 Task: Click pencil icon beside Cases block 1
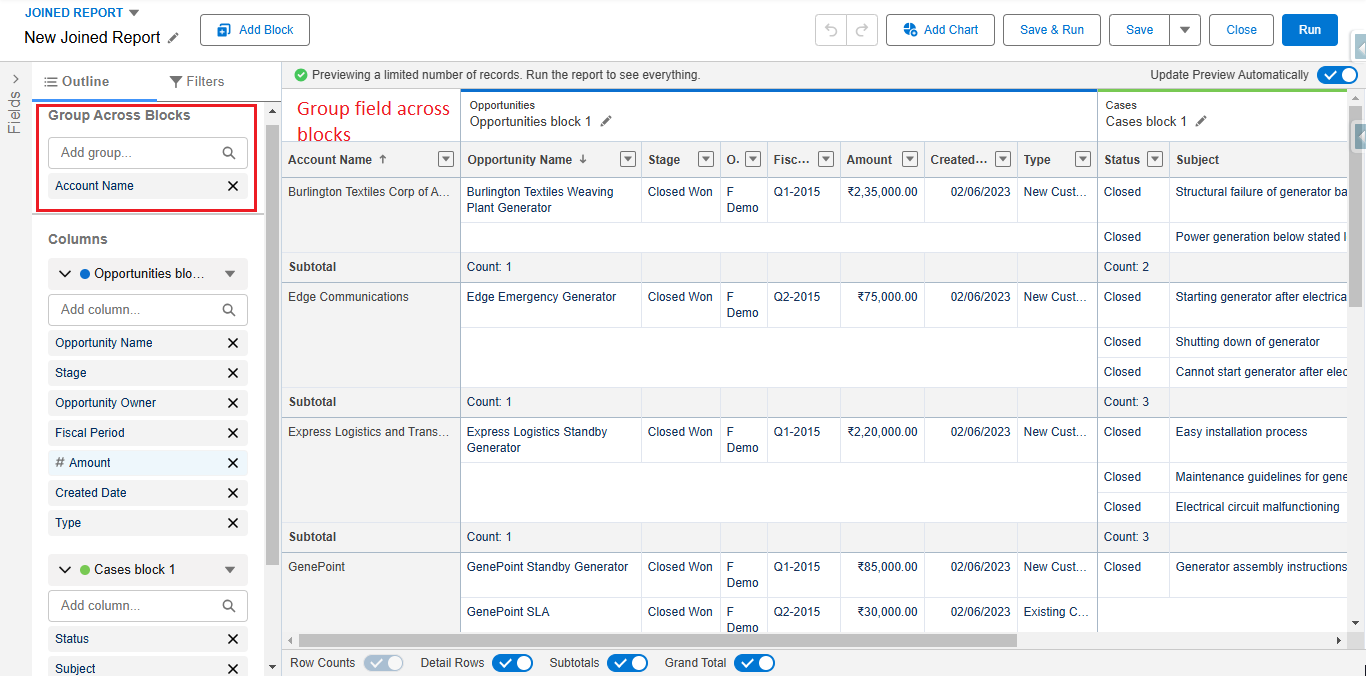(x=1201, y=122)
